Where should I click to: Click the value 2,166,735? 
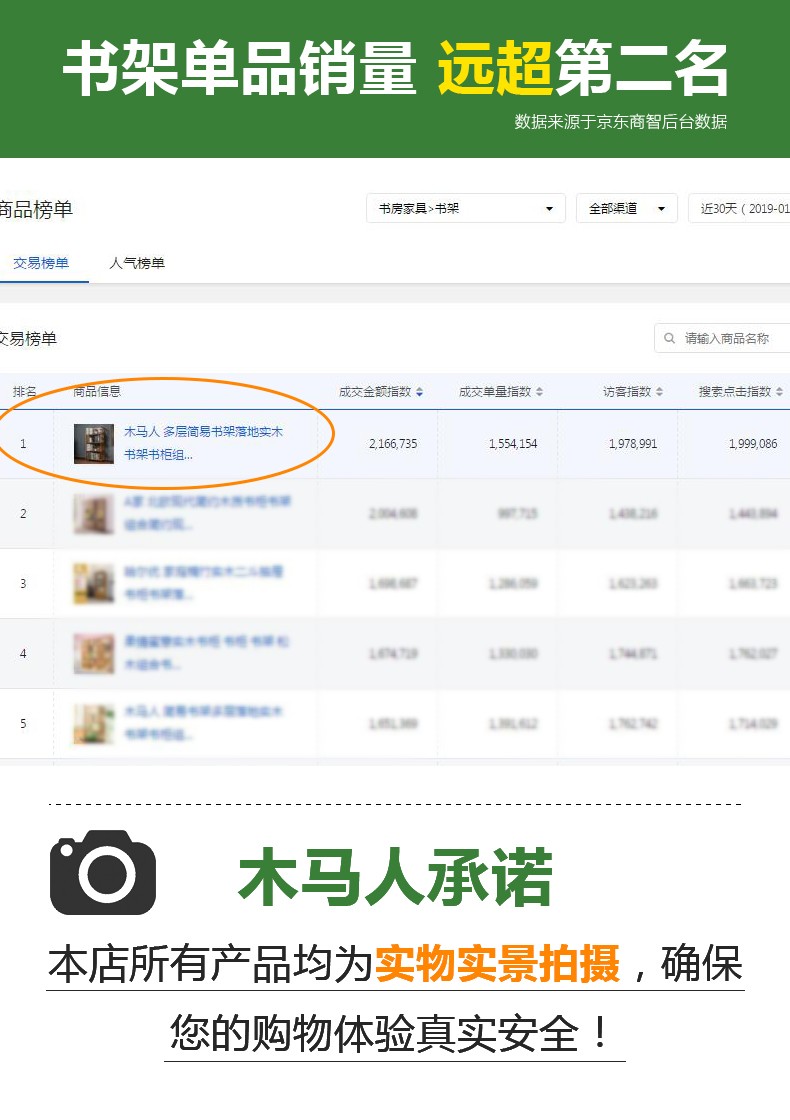tap(393, 444)
